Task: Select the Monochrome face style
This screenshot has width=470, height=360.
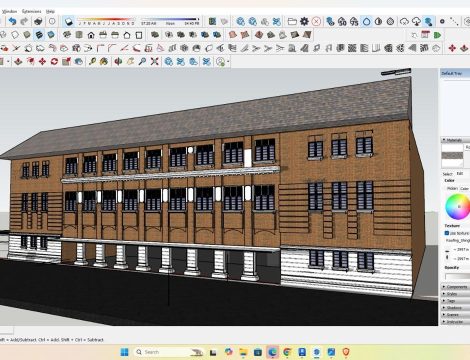Action: tap(51, 35)
